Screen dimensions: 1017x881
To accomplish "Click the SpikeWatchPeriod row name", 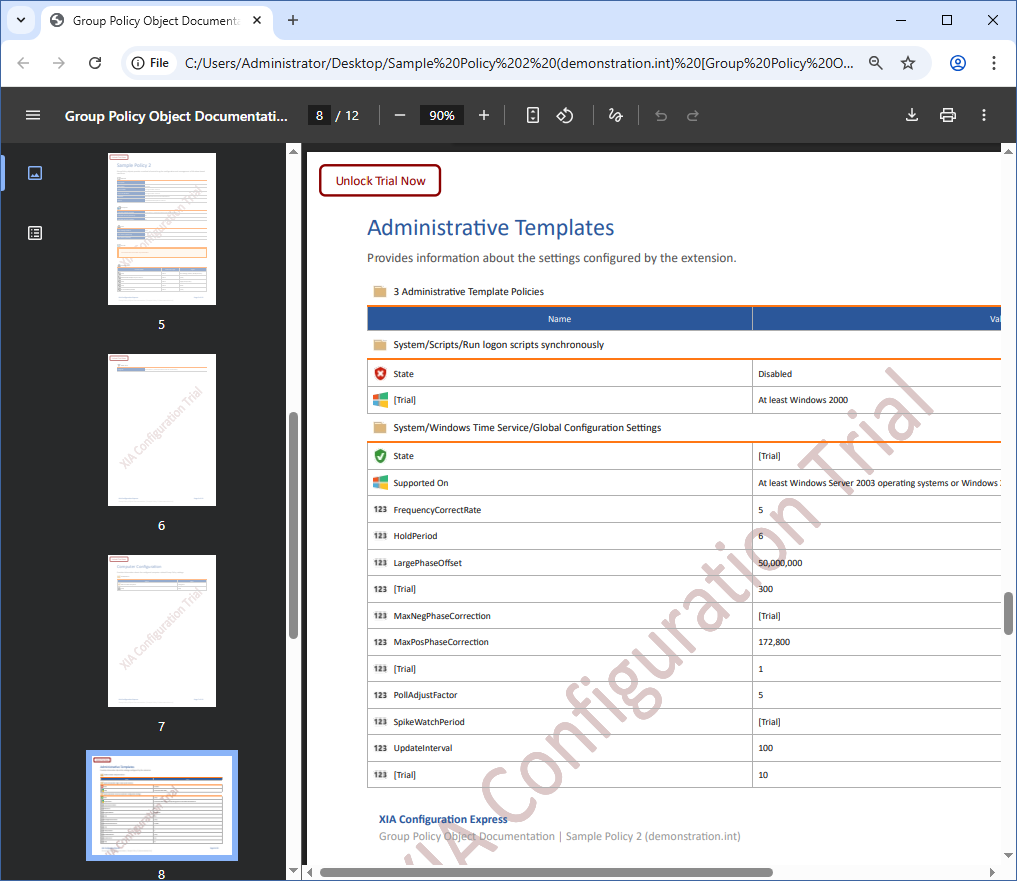I will [x=429, y=721].
